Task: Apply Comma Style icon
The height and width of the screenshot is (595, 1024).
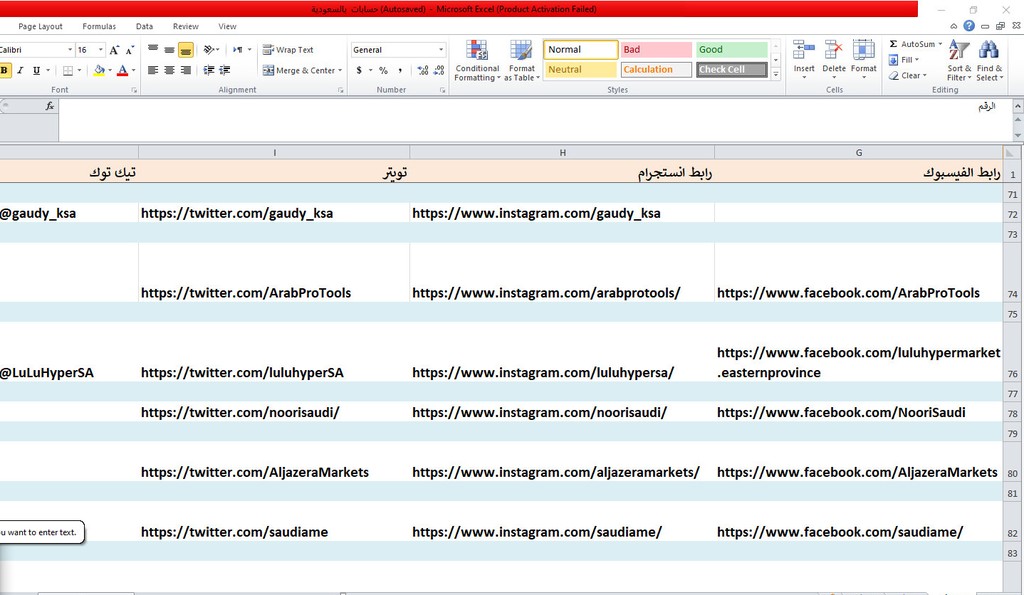Action: tap(400, 71)
